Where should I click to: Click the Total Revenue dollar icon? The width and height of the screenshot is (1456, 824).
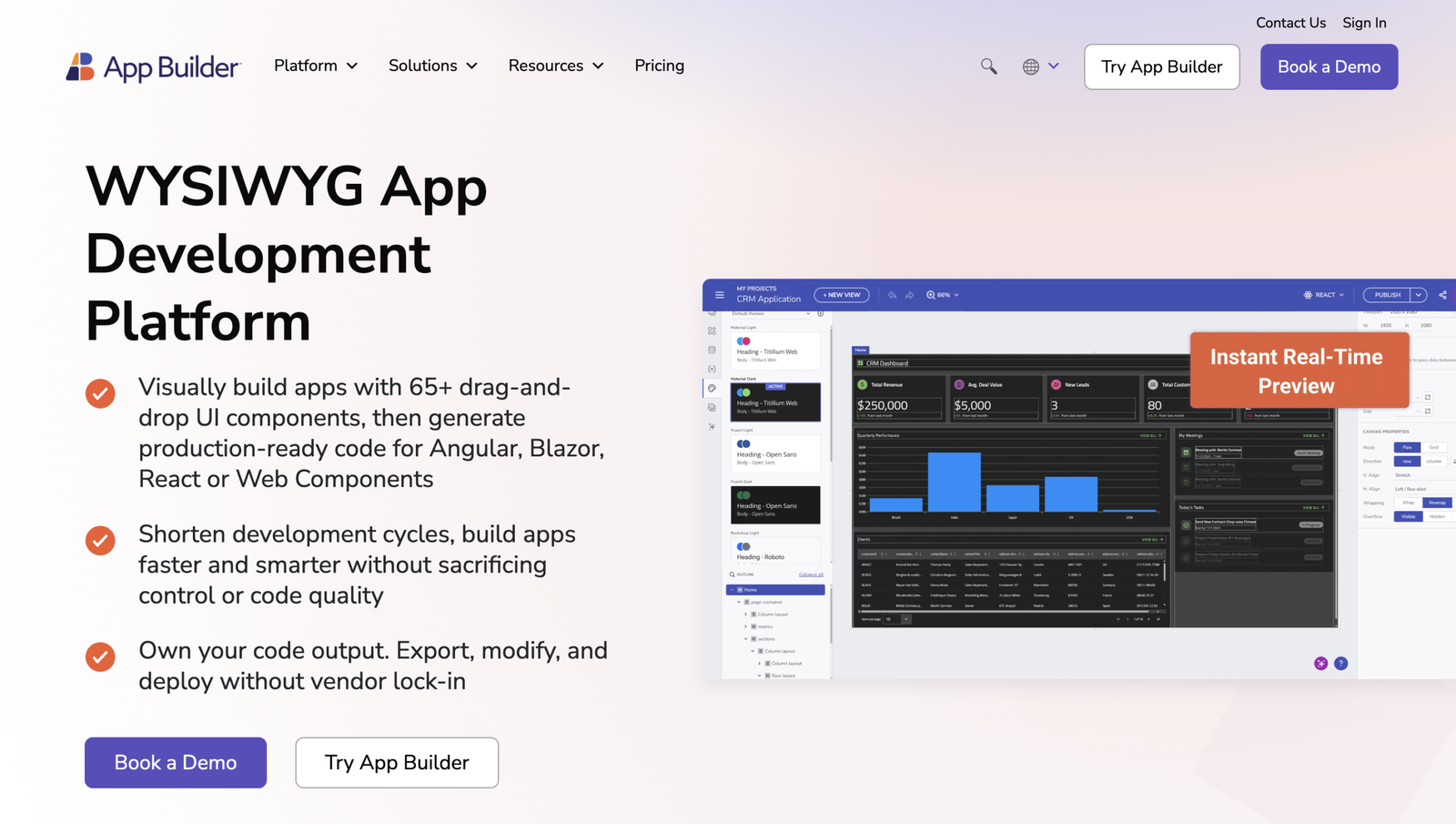[x=863, y=384]
